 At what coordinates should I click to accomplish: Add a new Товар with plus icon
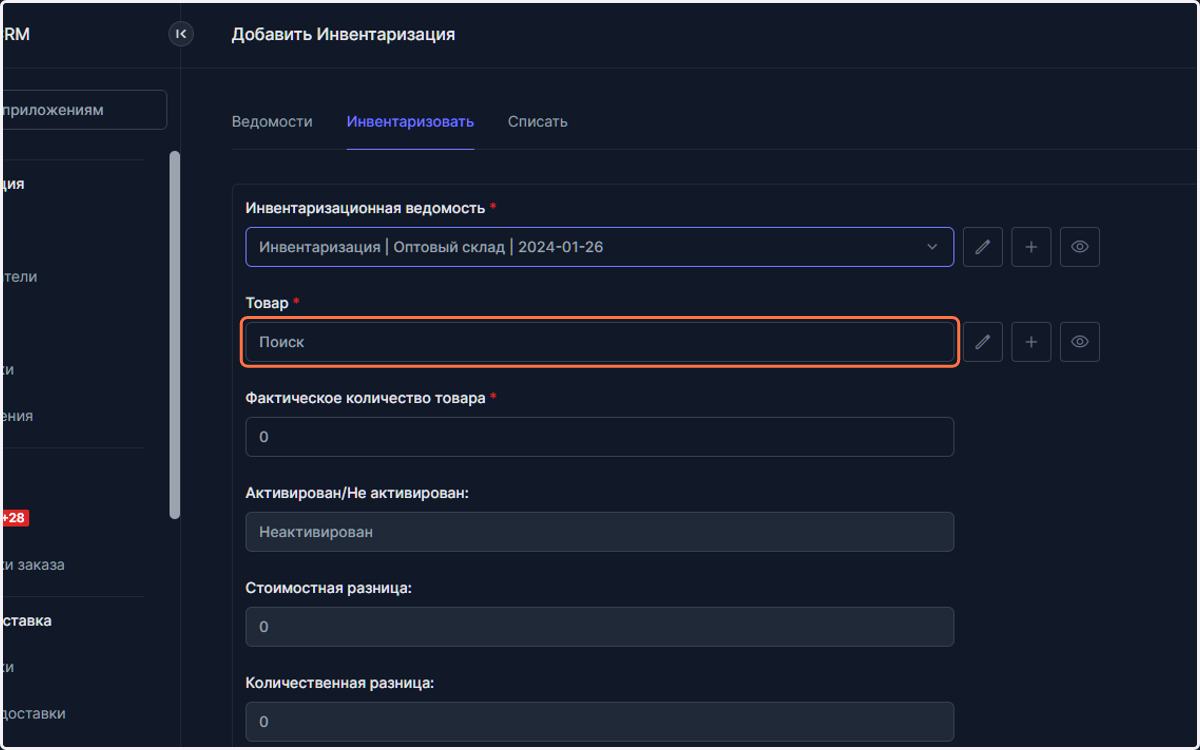pyautogui.click(x=1031, y=342)
